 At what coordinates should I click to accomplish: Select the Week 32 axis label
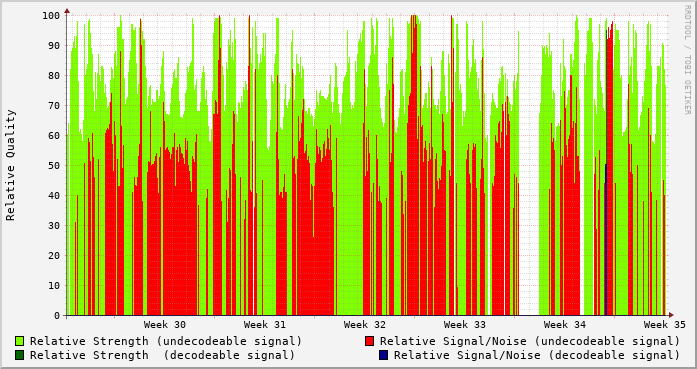pos(365,325)
